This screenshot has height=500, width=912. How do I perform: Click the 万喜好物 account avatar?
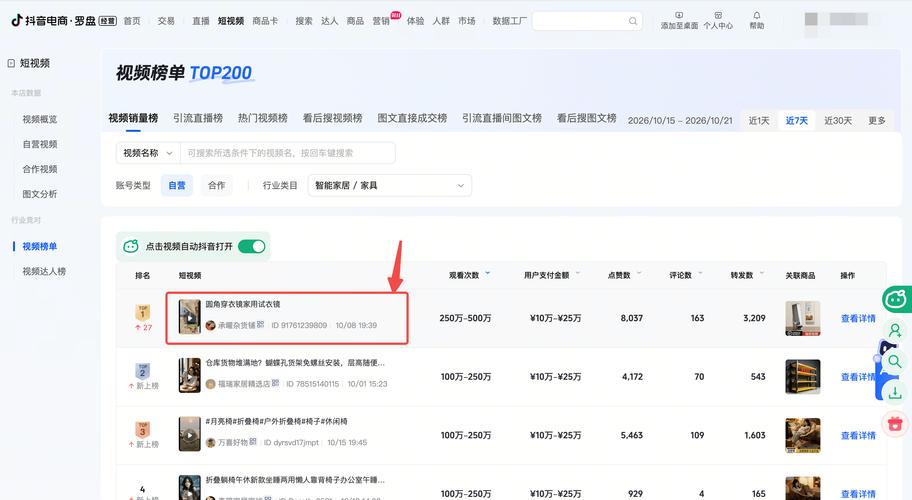coord(211,442)
